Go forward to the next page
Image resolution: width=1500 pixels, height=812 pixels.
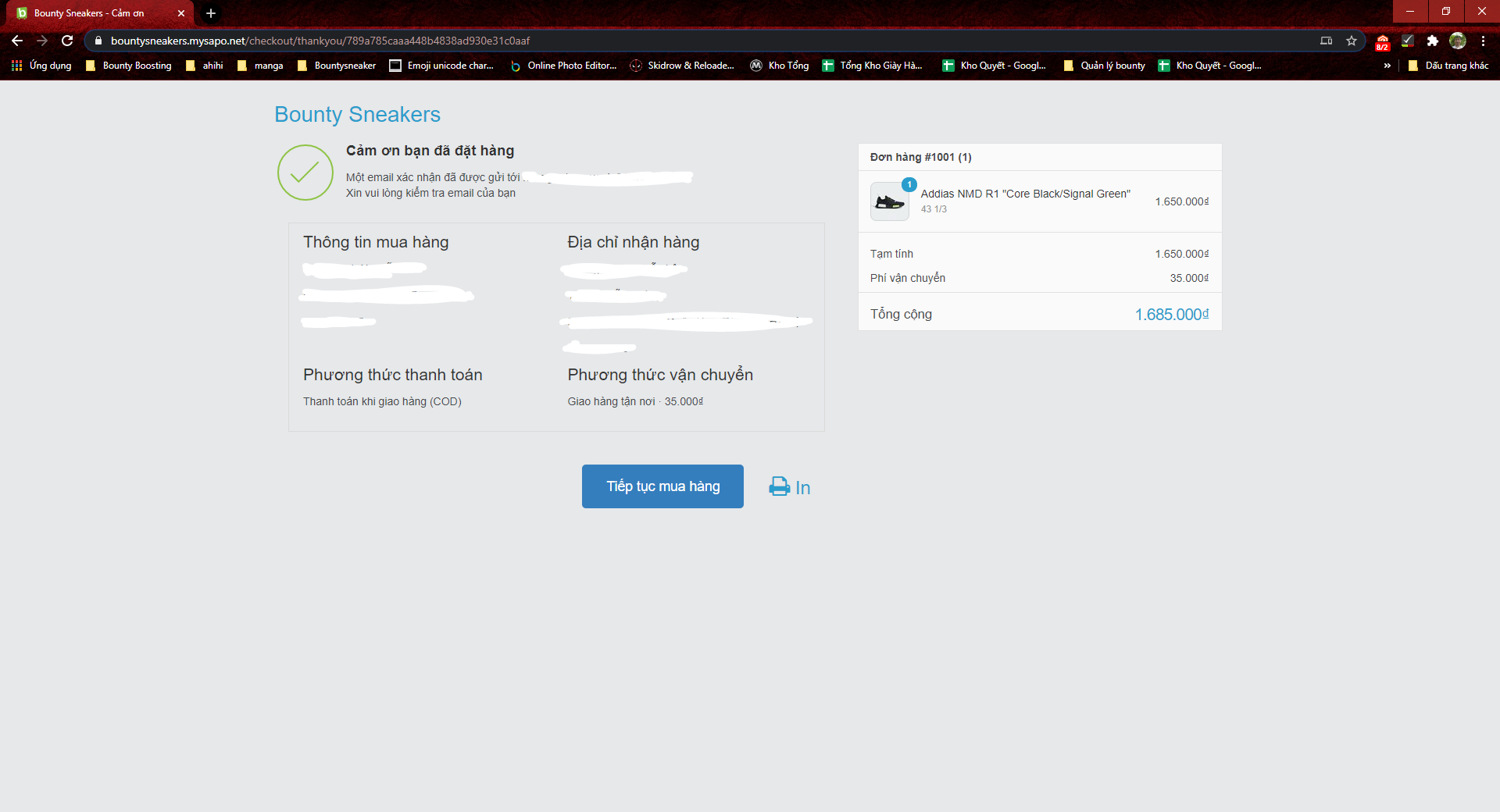42,41
